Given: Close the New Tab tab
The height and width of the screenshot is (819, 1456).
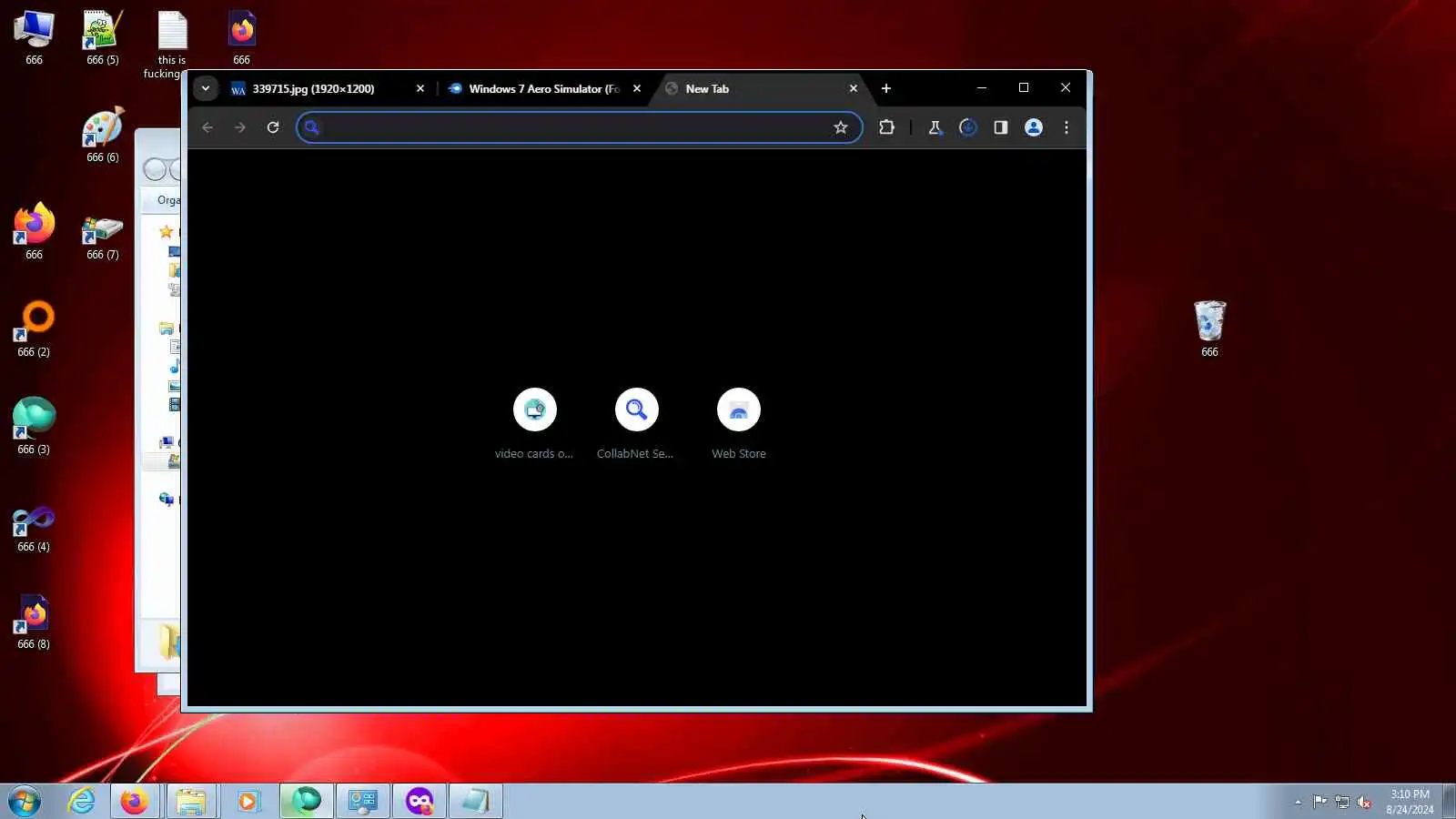Looking at the screenshot, I should point(854,88).
